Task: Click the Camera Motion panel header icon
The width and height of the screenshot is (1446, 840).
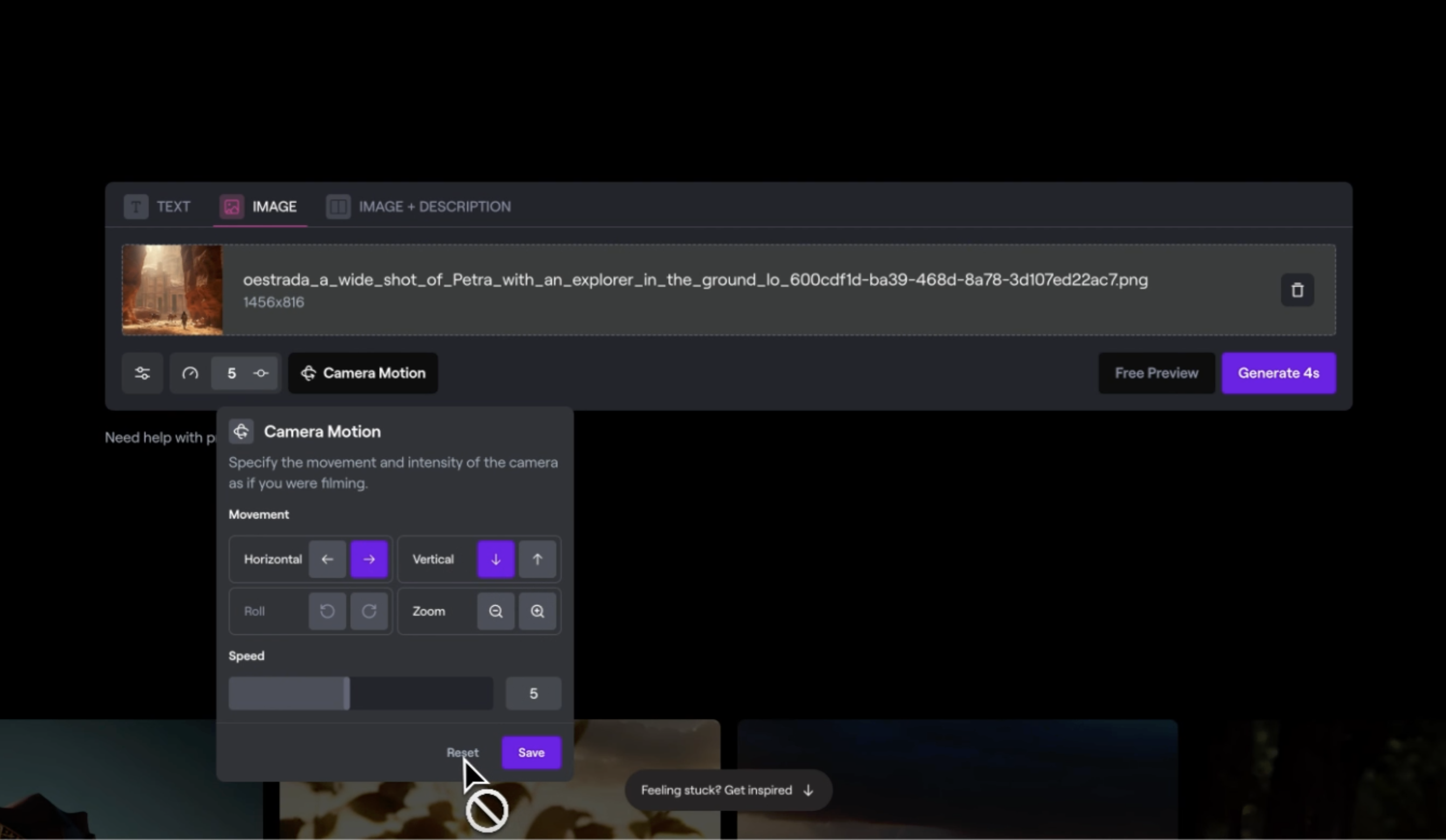Action: pos(241,431)
